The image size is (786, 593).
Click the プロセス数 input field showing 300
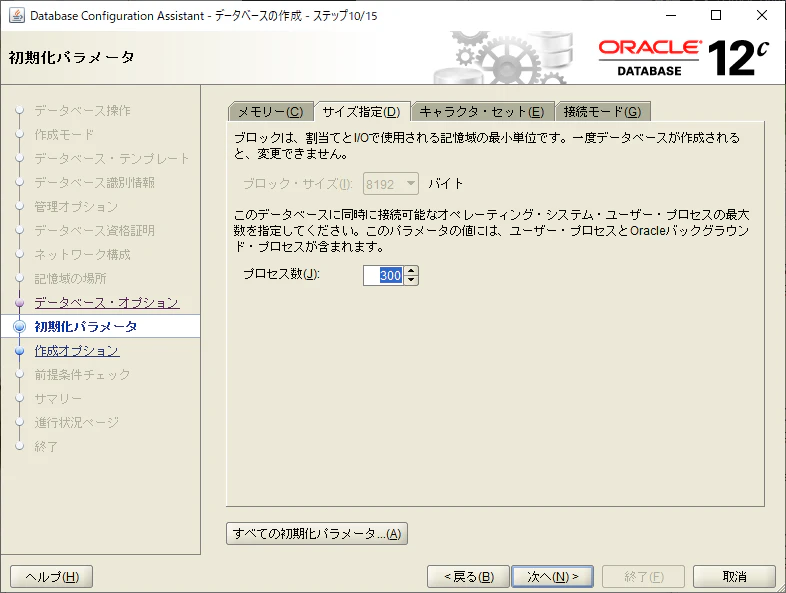383,275
